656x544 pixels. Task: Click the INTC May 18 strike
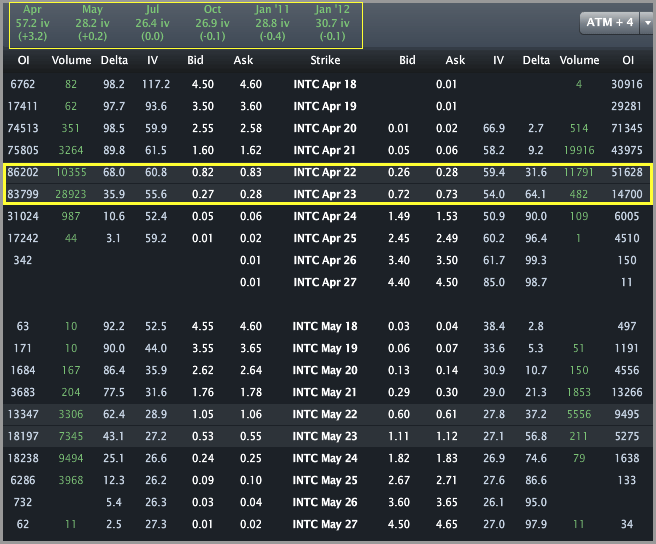[x=325, y=326]
